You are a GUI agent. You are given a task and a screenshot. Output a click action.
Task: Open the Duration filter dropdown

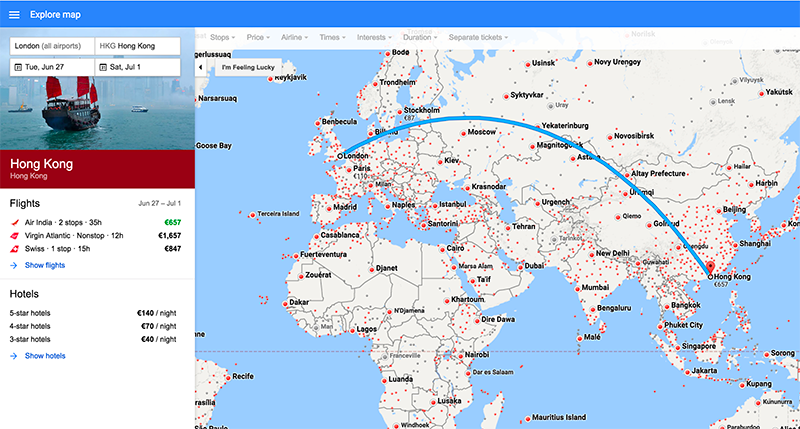pos(420,37)
